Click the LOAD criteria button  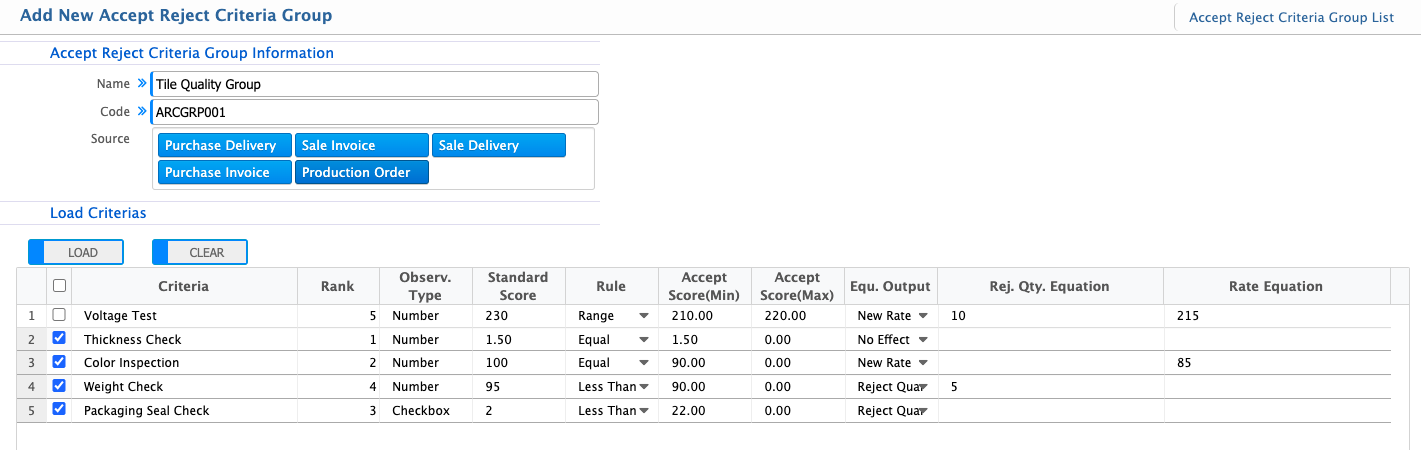point(76,253)
